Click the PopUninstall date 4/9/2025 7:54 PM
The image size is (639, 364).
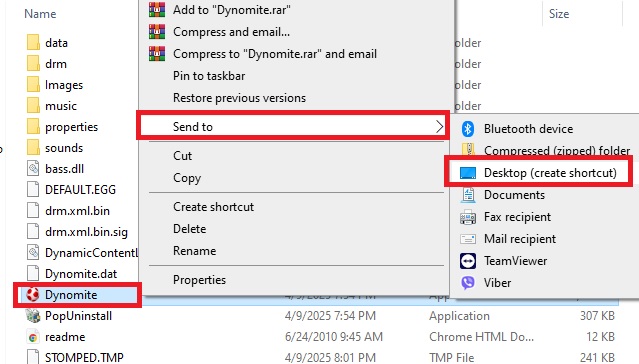click(330, 316)
